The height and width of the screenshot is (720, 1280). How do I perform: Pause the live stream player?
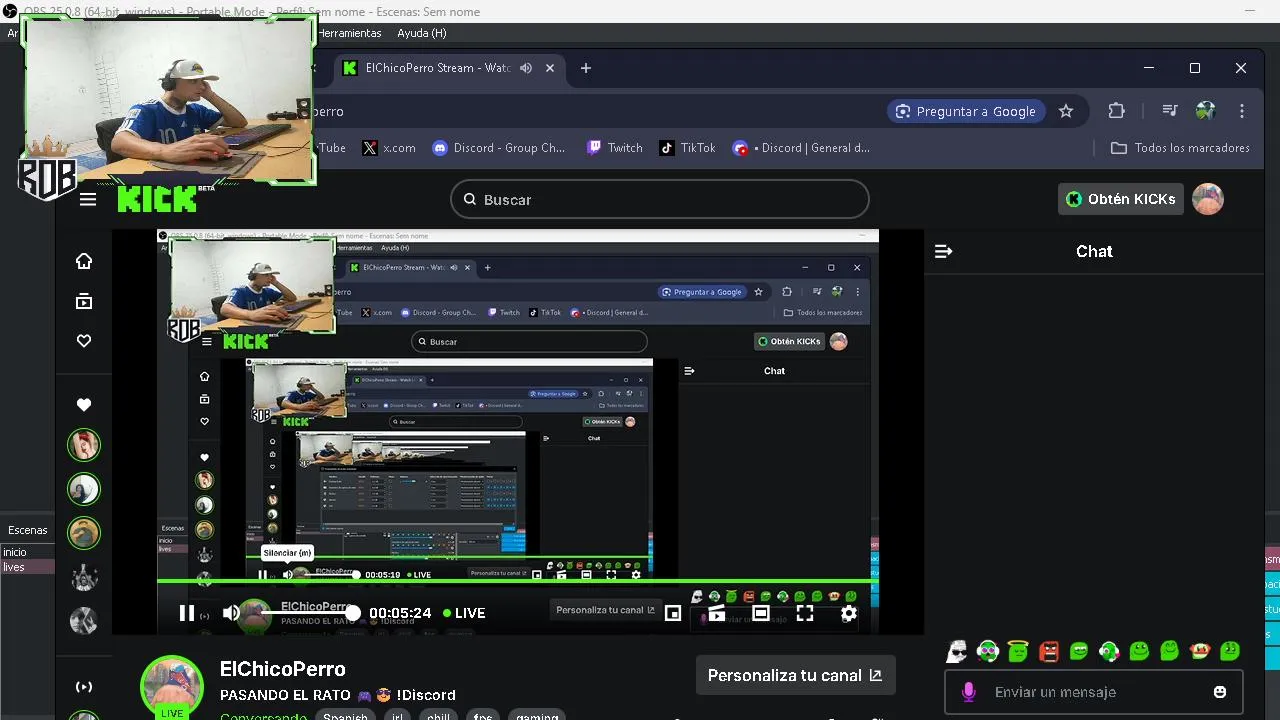186,613
